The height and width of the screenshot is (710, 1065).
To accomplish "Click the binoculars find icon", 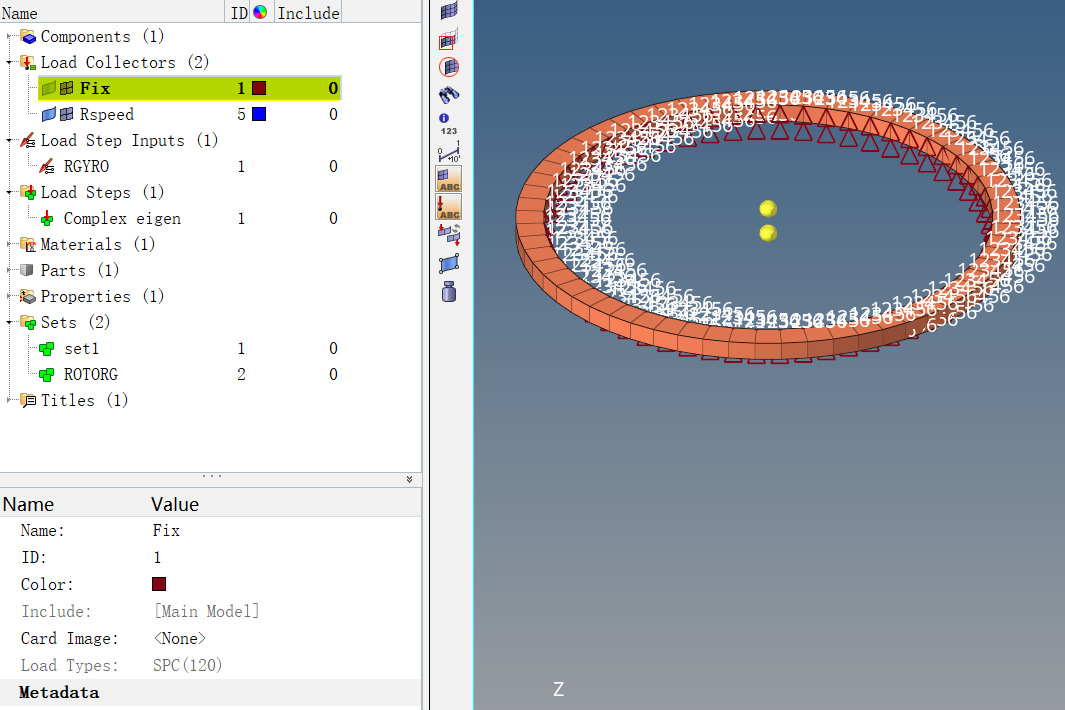I will [449, 95].
